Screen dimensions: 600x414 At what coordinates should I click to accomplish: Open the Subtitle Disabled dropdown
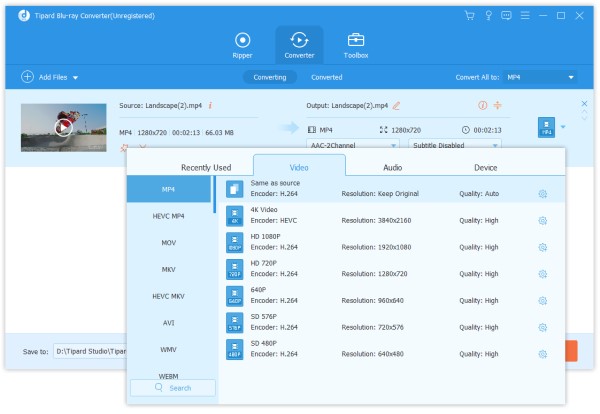tap(453, 145)
